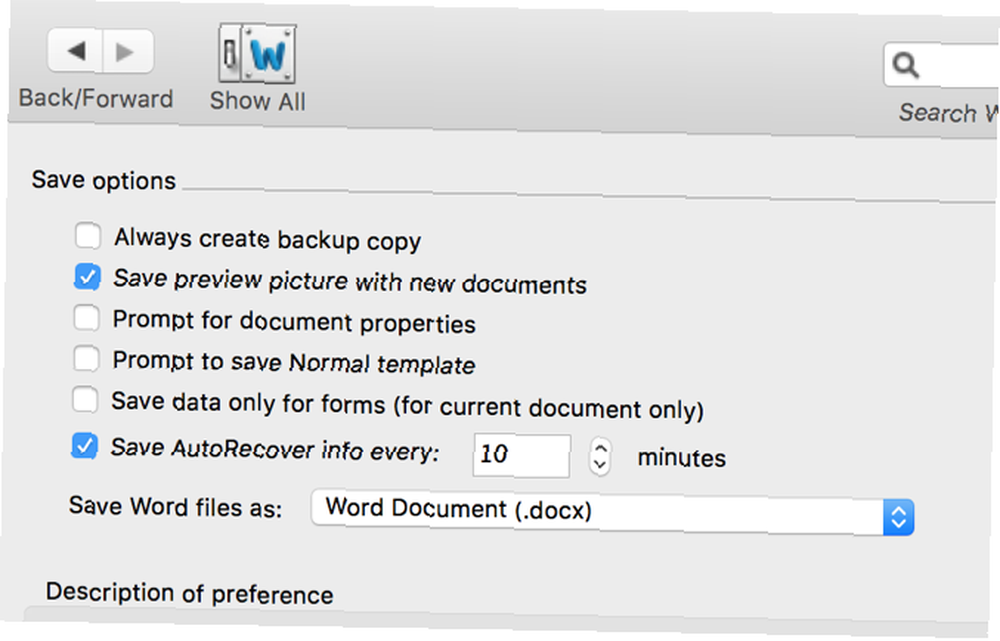
Task: Check Save data only for forms
Action: 85,401
